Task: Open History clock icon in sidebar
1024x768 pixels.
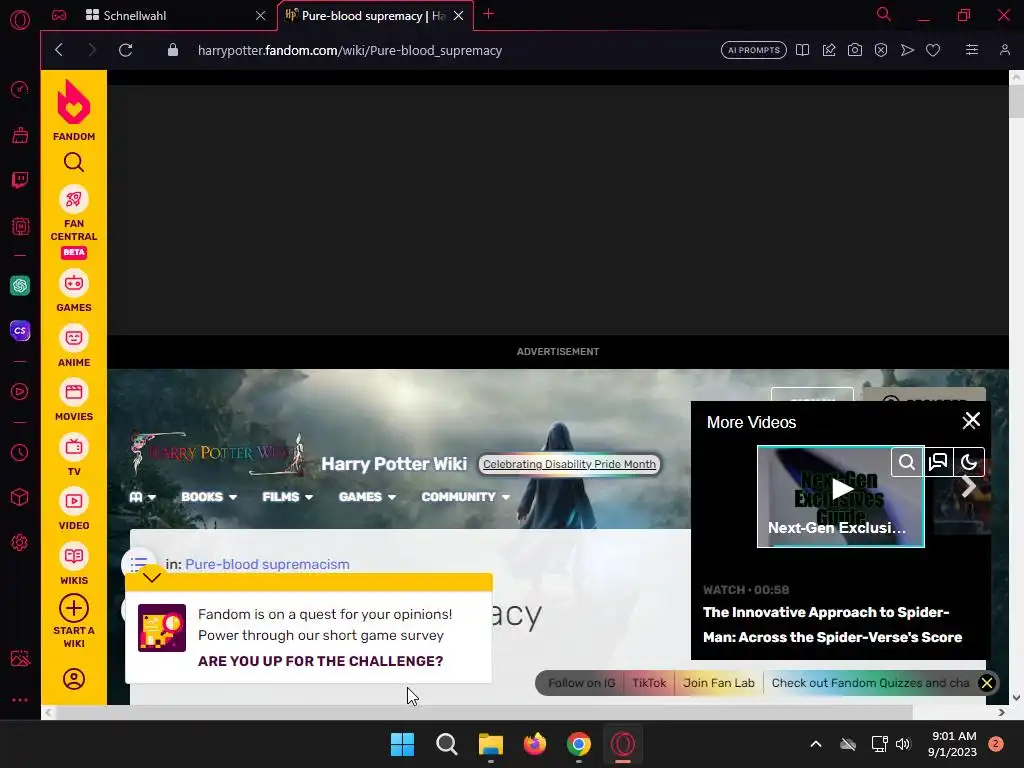Action: 20,453
